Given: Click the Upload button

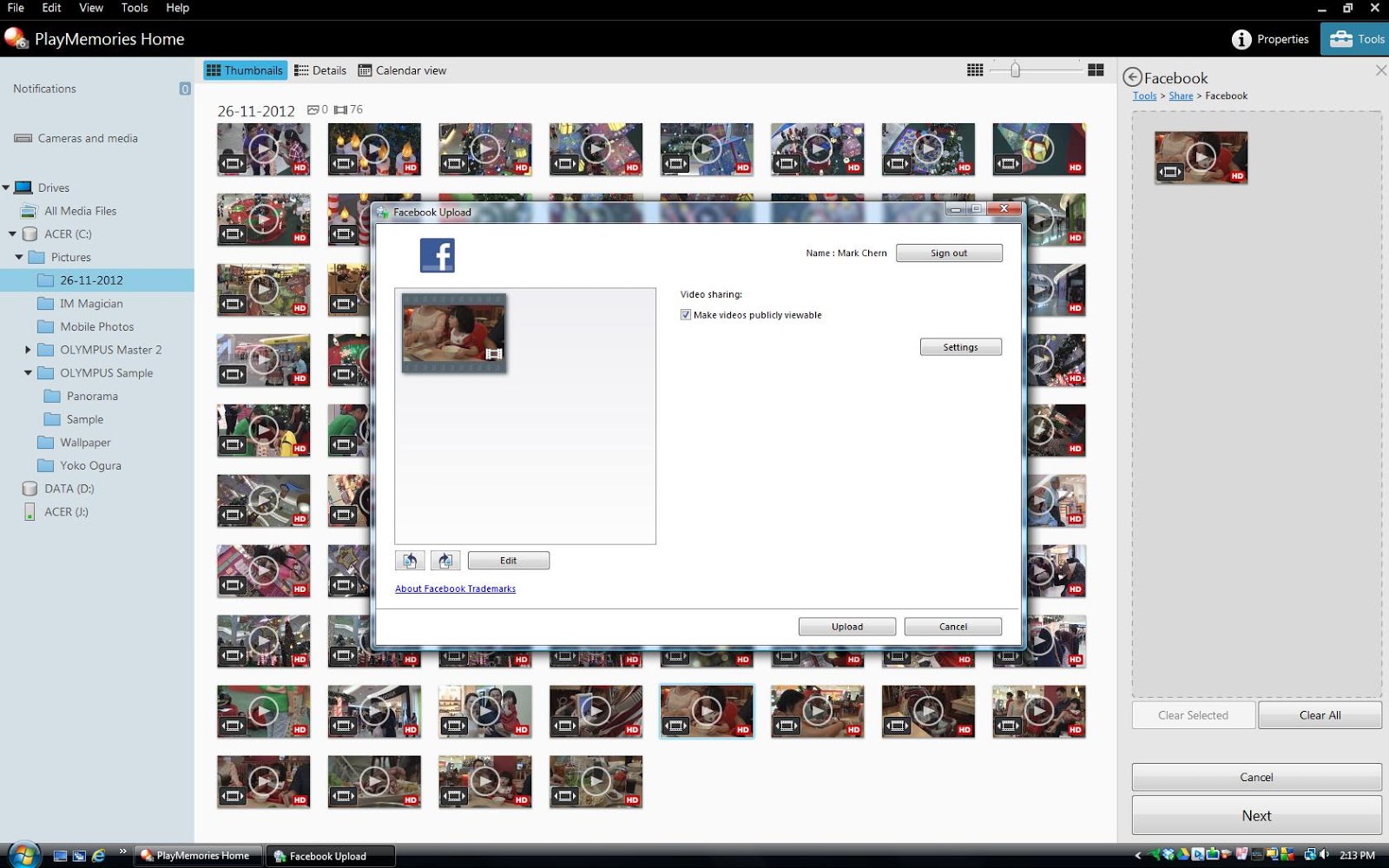Looking at the screenshot, I should [x=846, y=627].
